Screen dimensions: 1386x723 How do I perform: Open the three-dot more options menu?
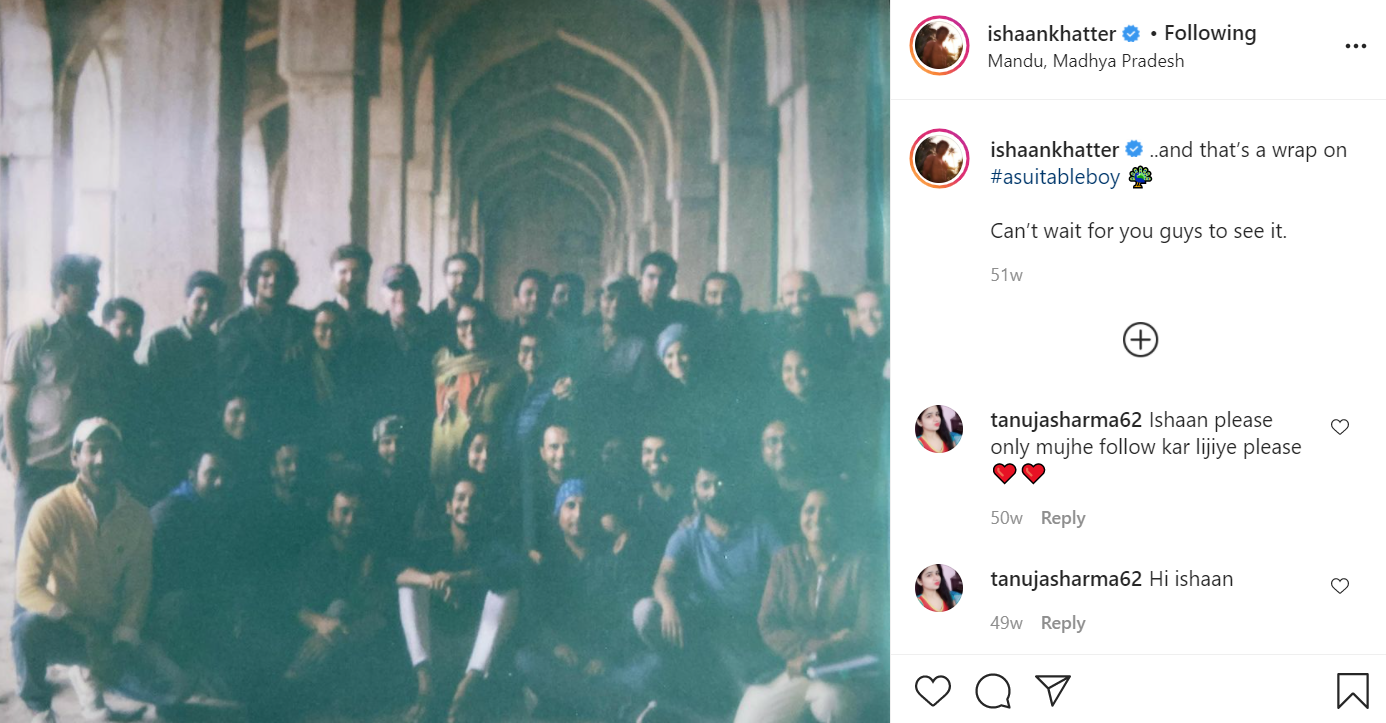(1355, 46)
